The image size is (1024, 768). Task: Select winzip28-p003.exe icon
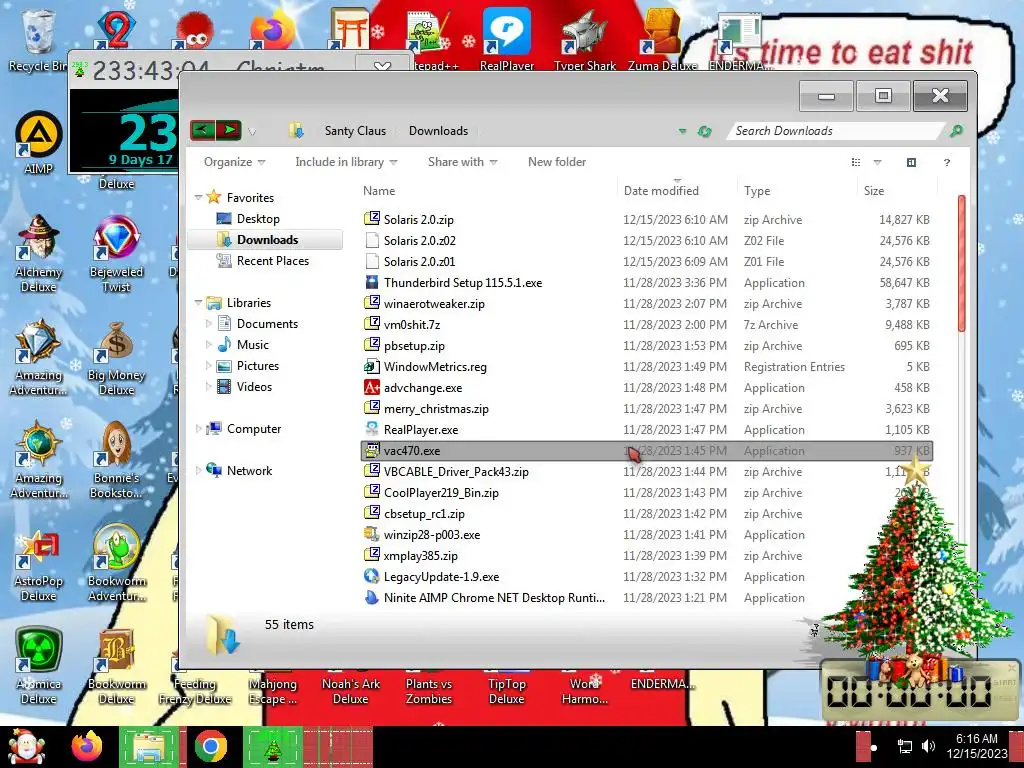[372, 534]
